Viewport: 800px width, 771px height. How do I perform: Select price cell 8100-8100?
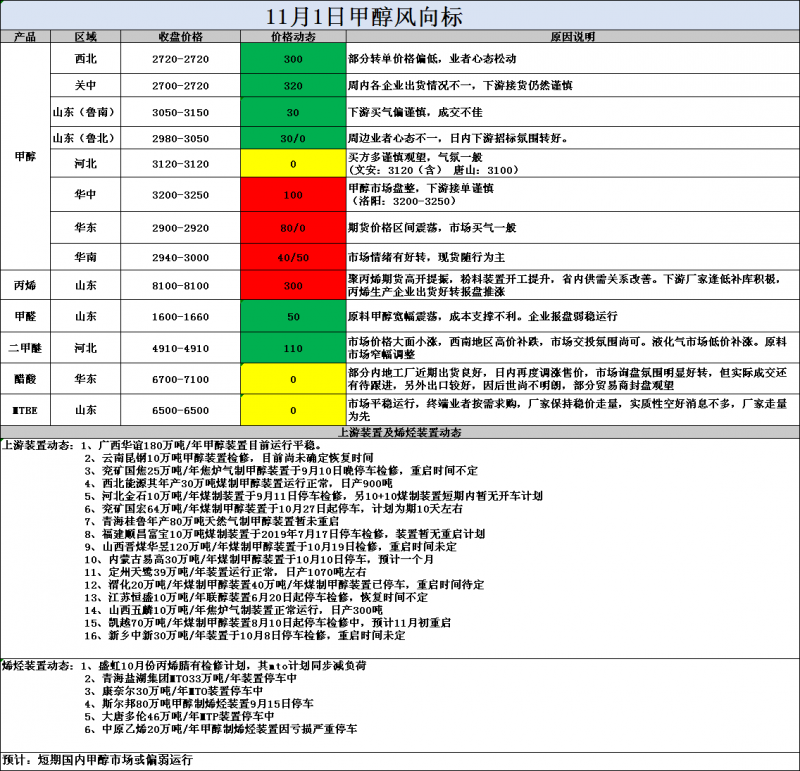coord(181,285)
